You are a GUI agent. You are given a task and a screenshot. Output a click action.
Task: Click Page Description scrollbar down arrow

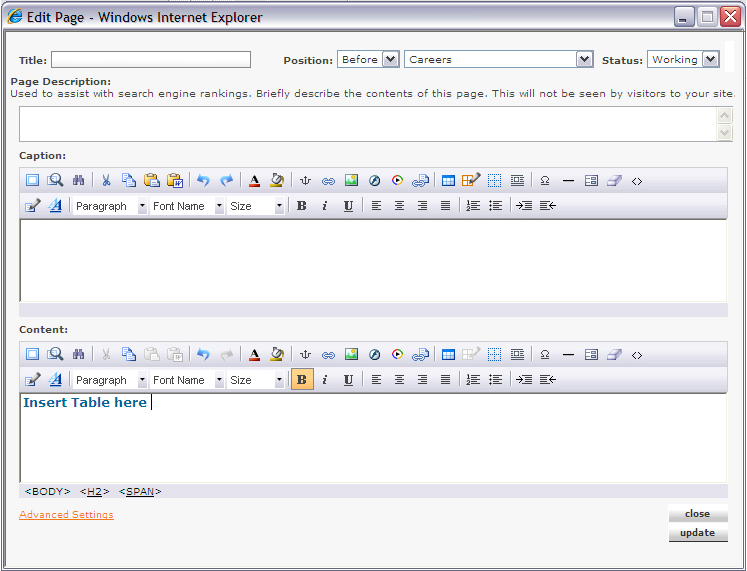pyautogui.click(x=724, y=132)
